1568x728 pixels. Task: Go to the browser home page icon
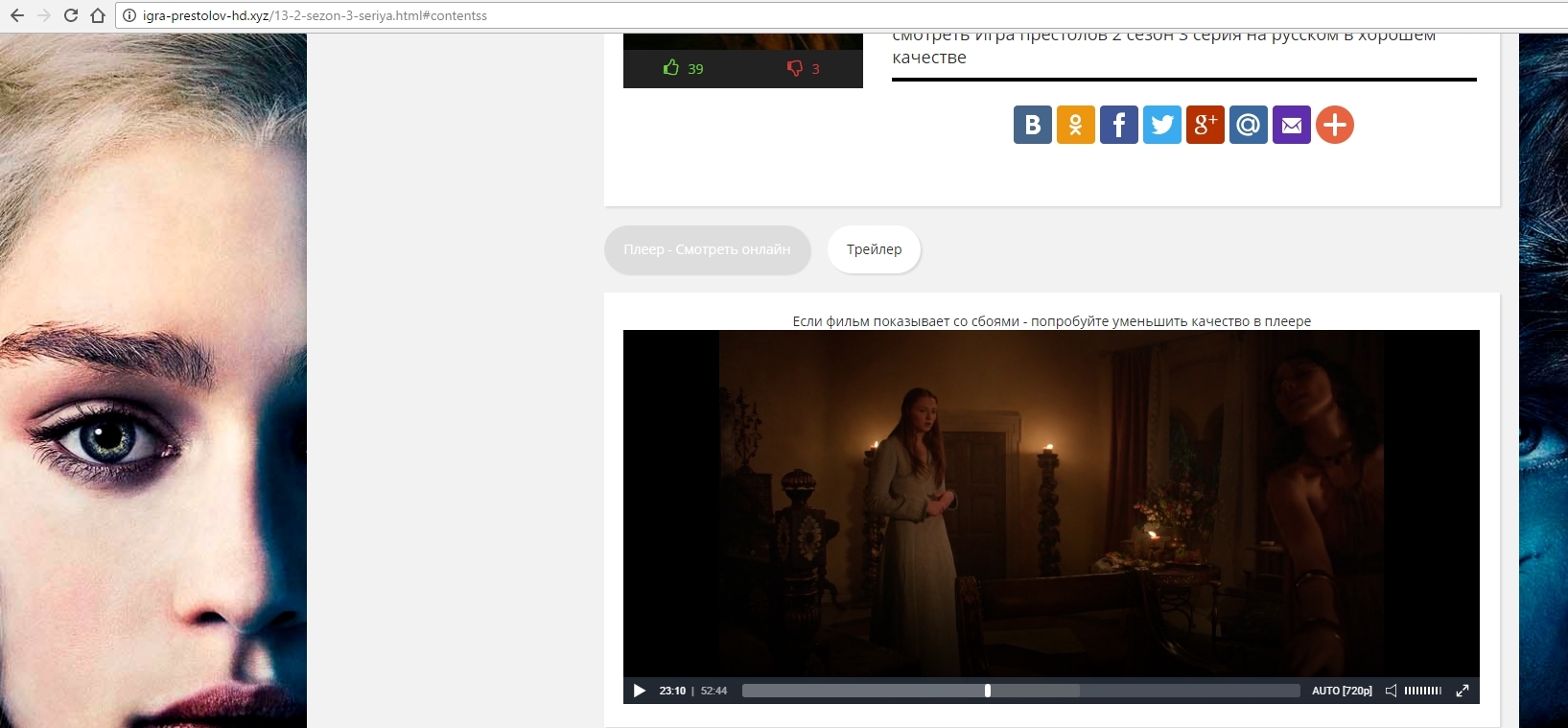(x=98, y=15)
